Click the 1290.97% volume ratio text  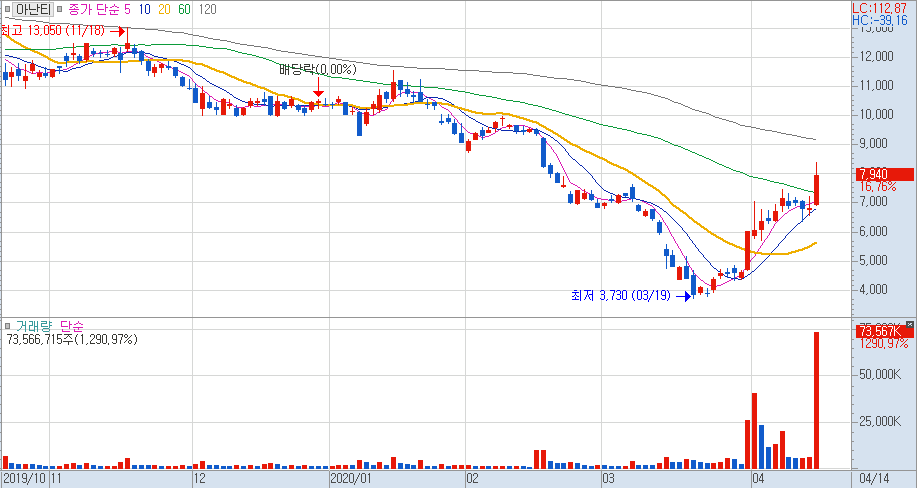coord(884,343)
